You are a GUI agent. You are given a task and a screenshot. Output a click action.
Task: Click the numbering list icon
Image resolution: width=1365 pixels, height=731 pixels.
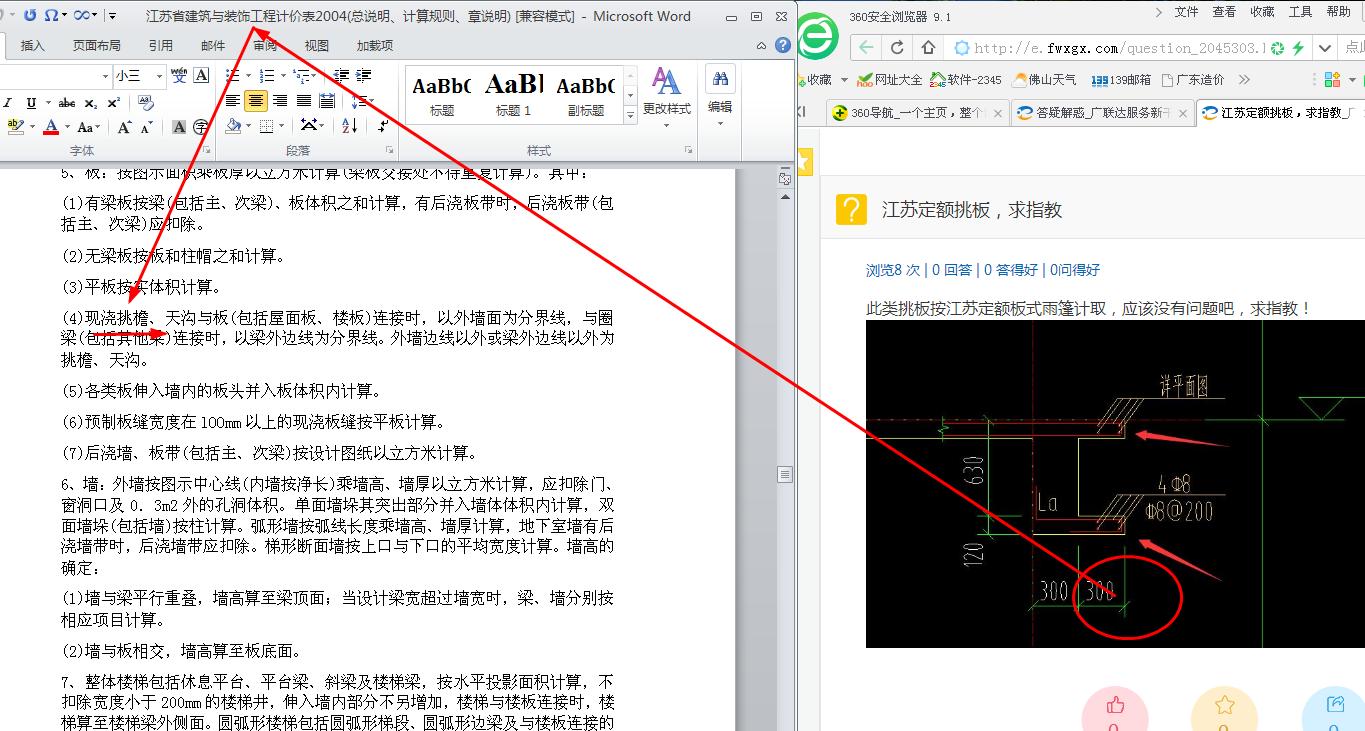[x=267, y=75]
